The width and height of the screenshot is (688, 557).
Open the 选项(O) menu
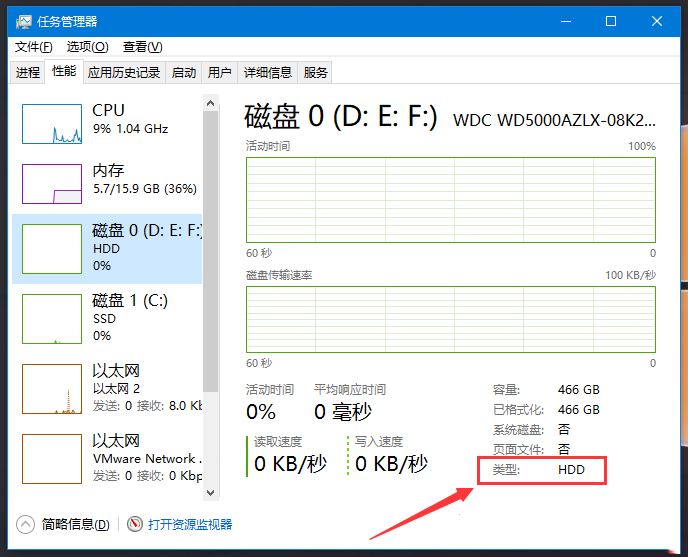point(86,47)
